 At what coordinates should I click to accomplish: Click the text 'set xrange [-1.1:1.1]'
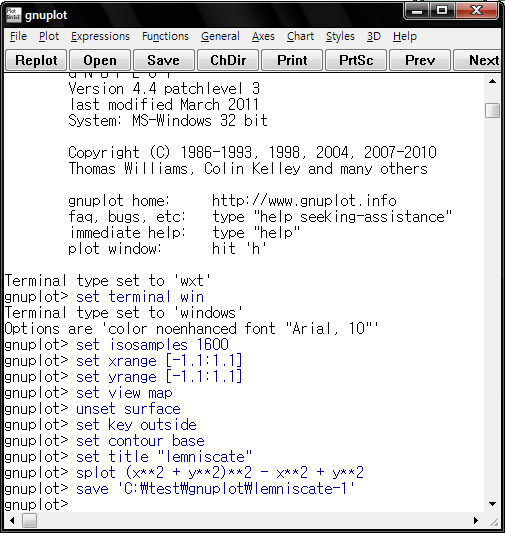pyautogui.click(x=159, y=361)
